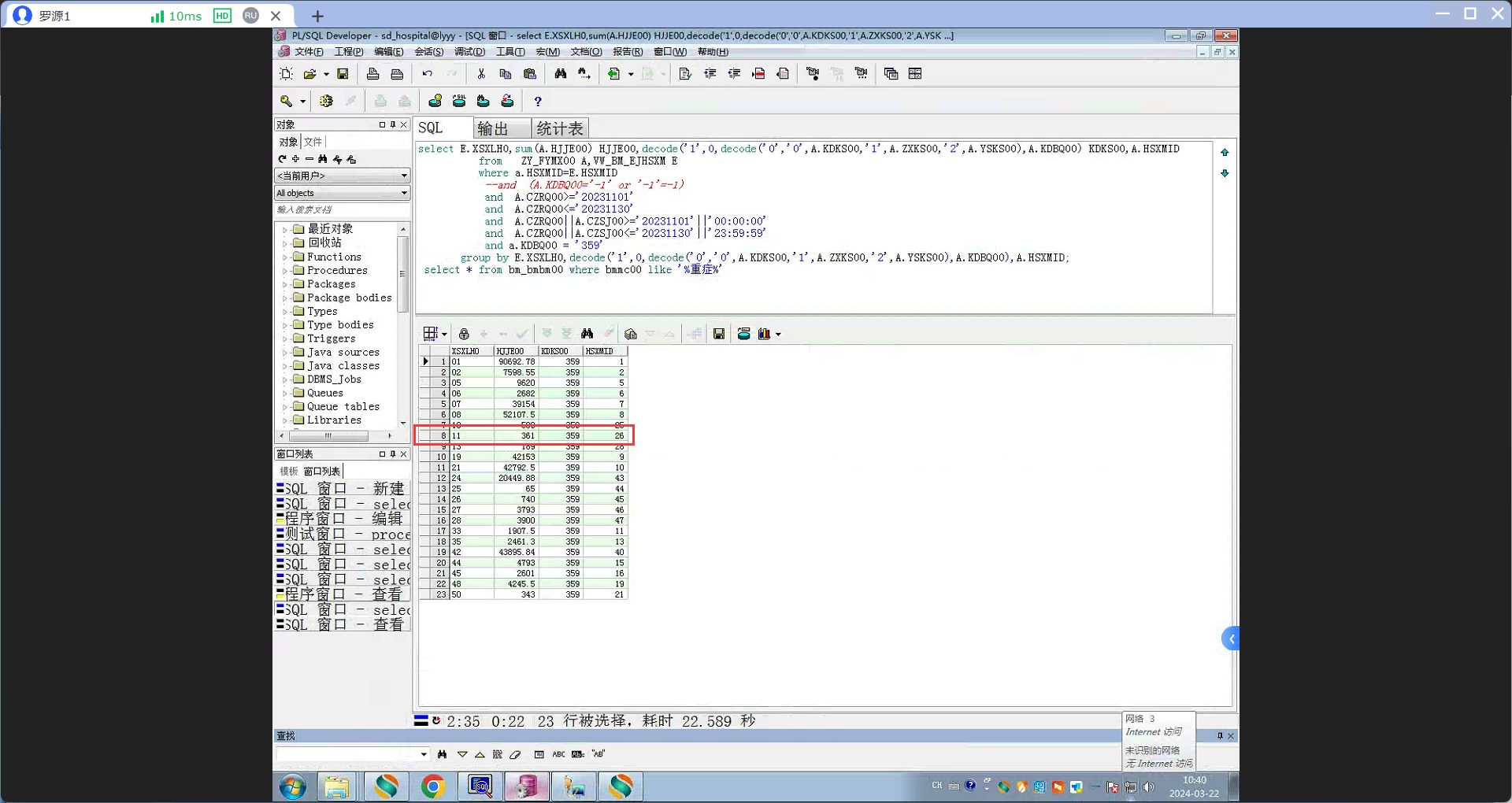1512x803 pixels.
Task: Click the Find binoculars icon in main toolbar
Action: 561,74
